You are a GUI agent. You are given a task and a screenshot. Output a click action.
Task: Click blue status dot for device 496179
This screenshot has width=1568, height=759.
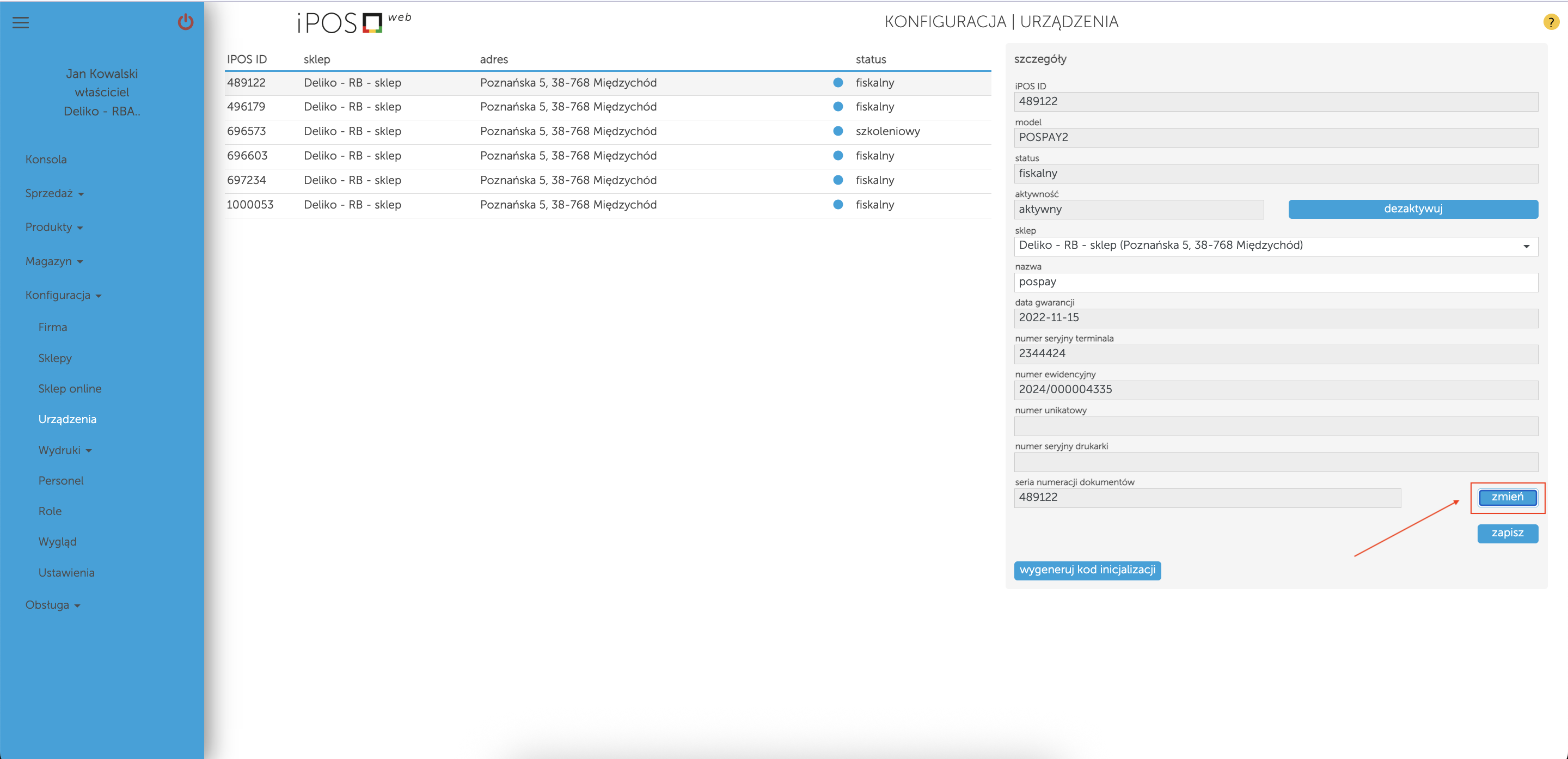point(838,107)
